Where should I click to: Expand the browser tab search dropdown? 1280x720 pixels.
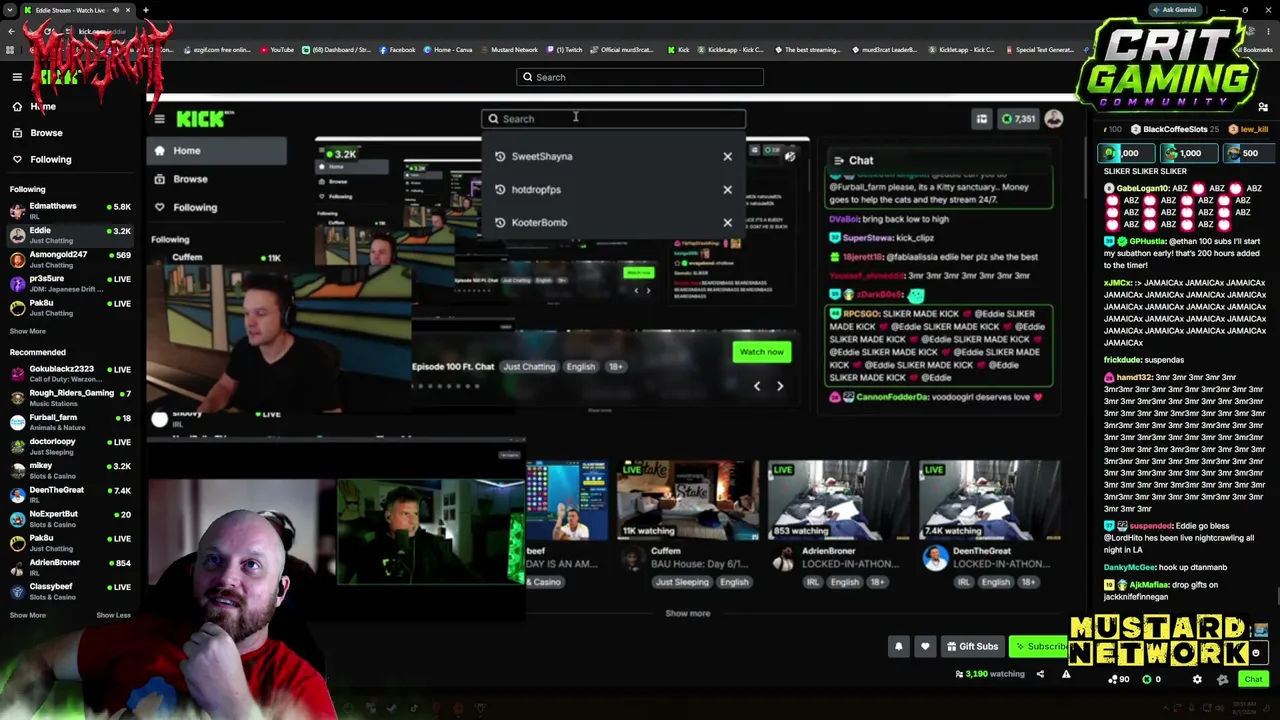point(11,10)
